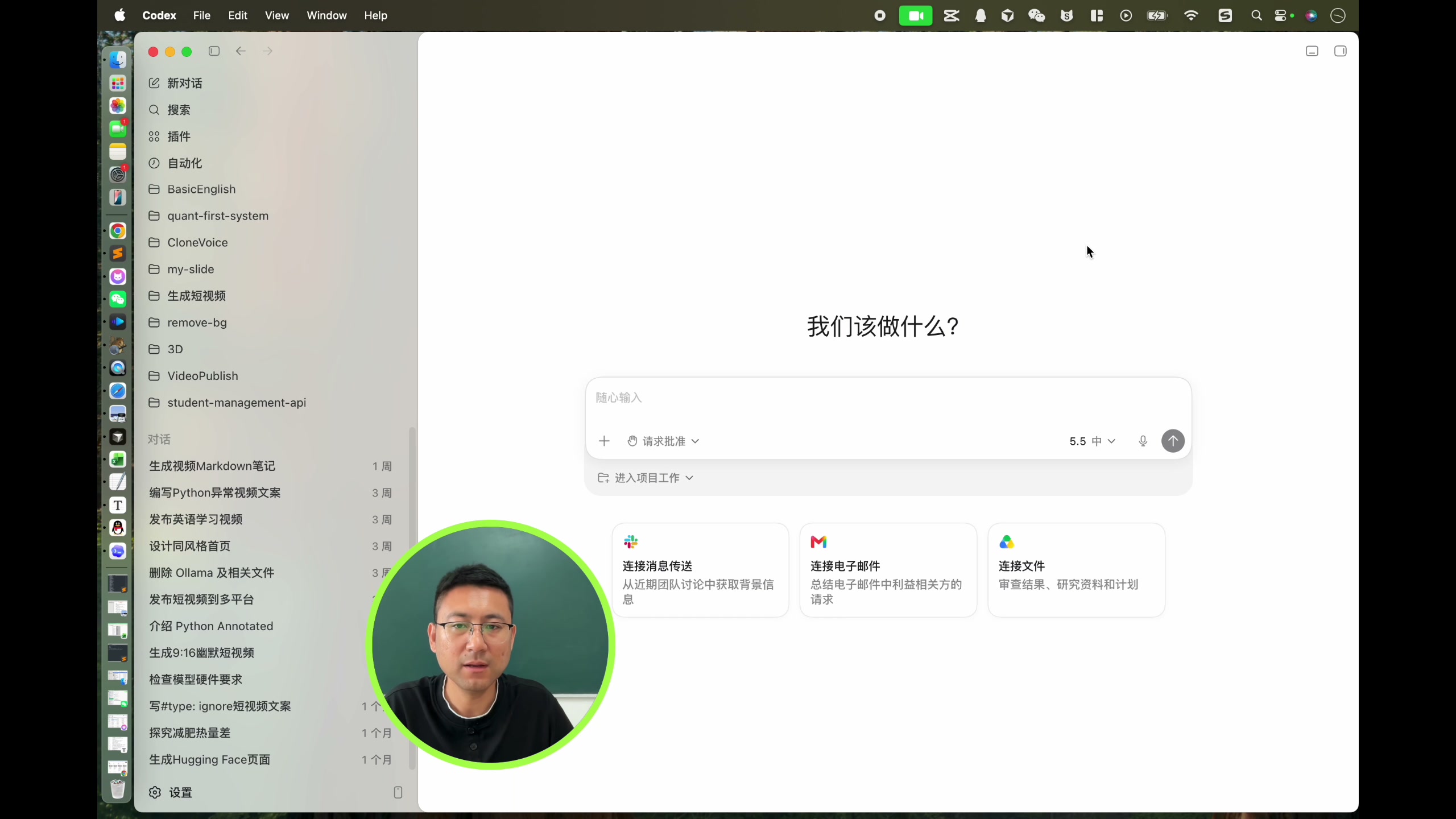This screenshot has height=819, width=1456.
Task: Click the conversations list scrollbar
Action: 412,597
